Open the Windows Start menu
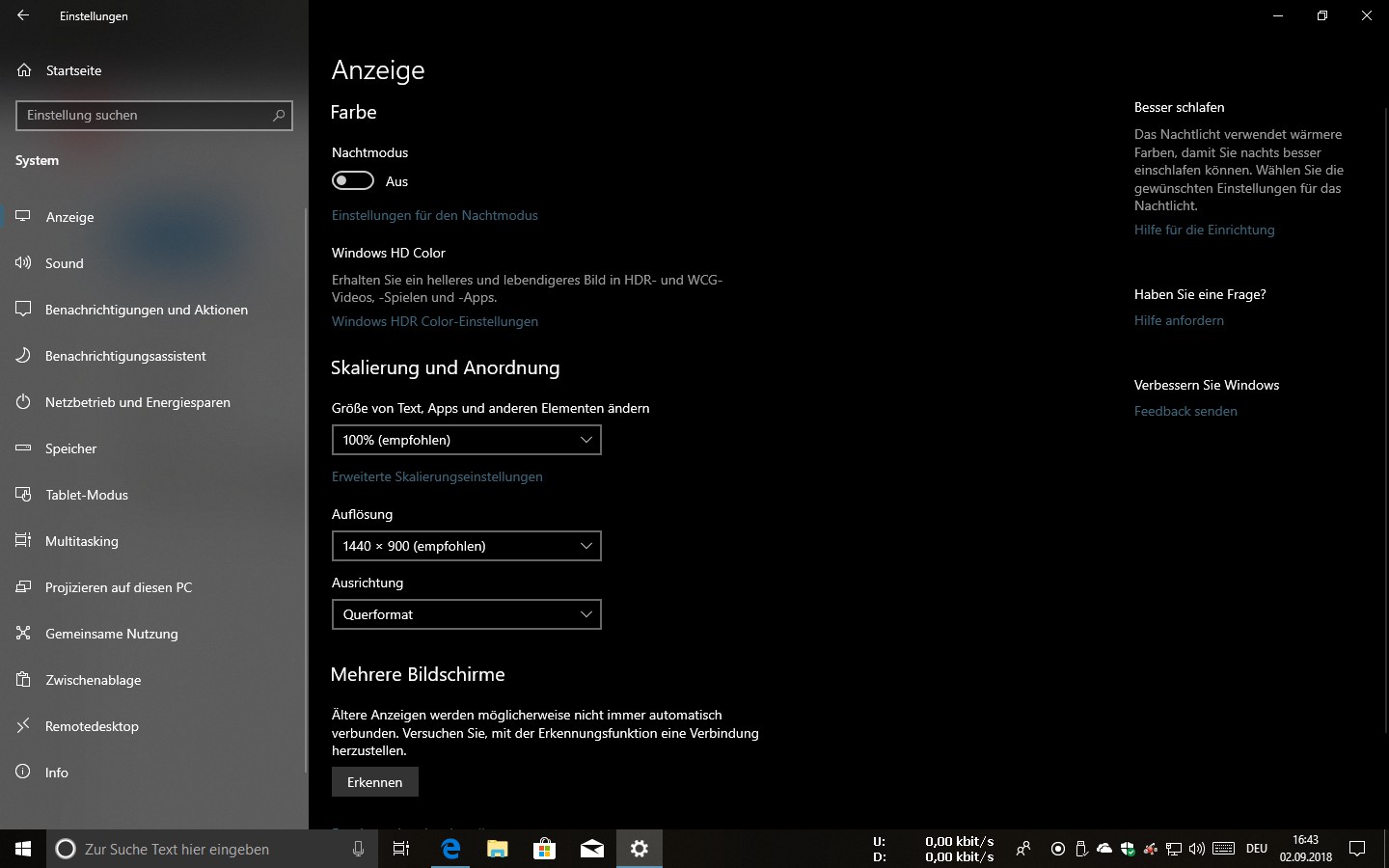 pos(23,849)
